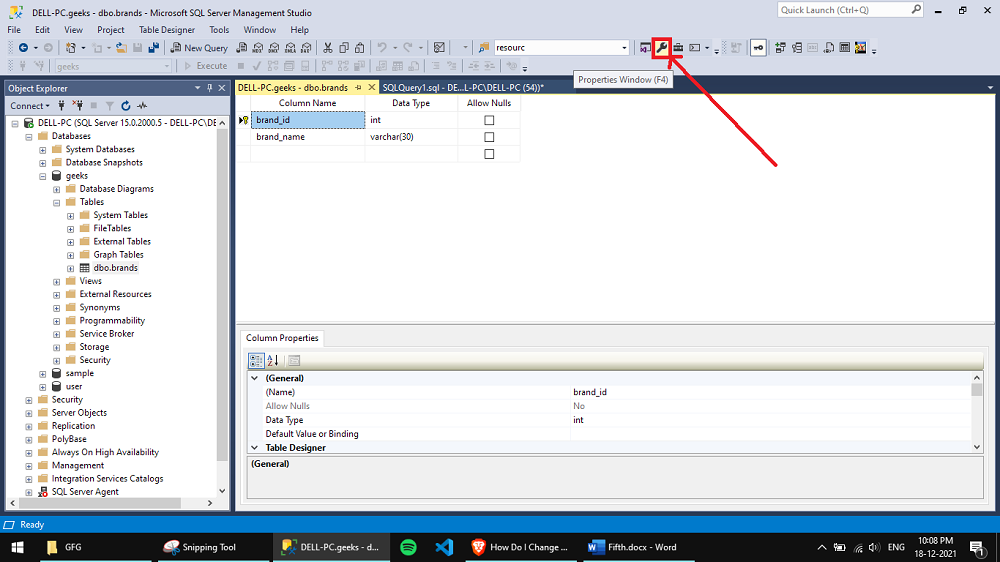
Task: Toggle the Object Explorer auto-hide pin
Action: click(x=209, y=88)
